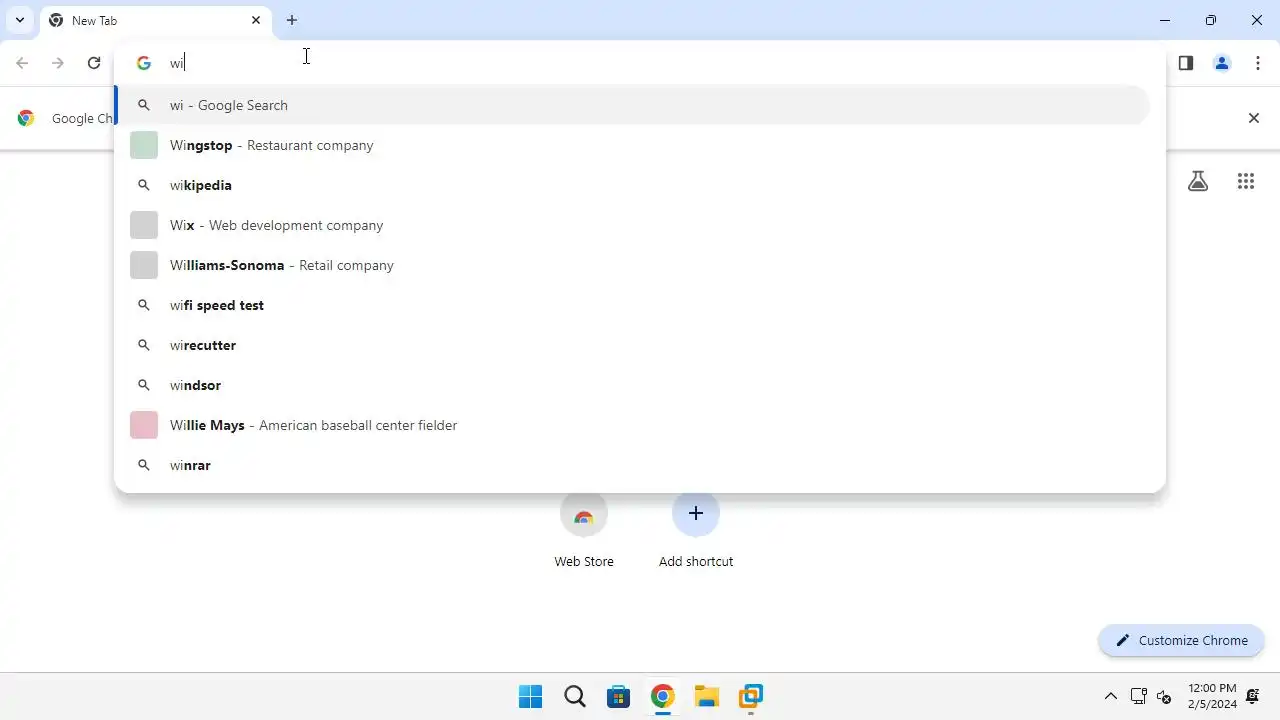Screen dimensions: 1280x720
Task: Select the New Tab tab
Action: click(x=155, y=20)
